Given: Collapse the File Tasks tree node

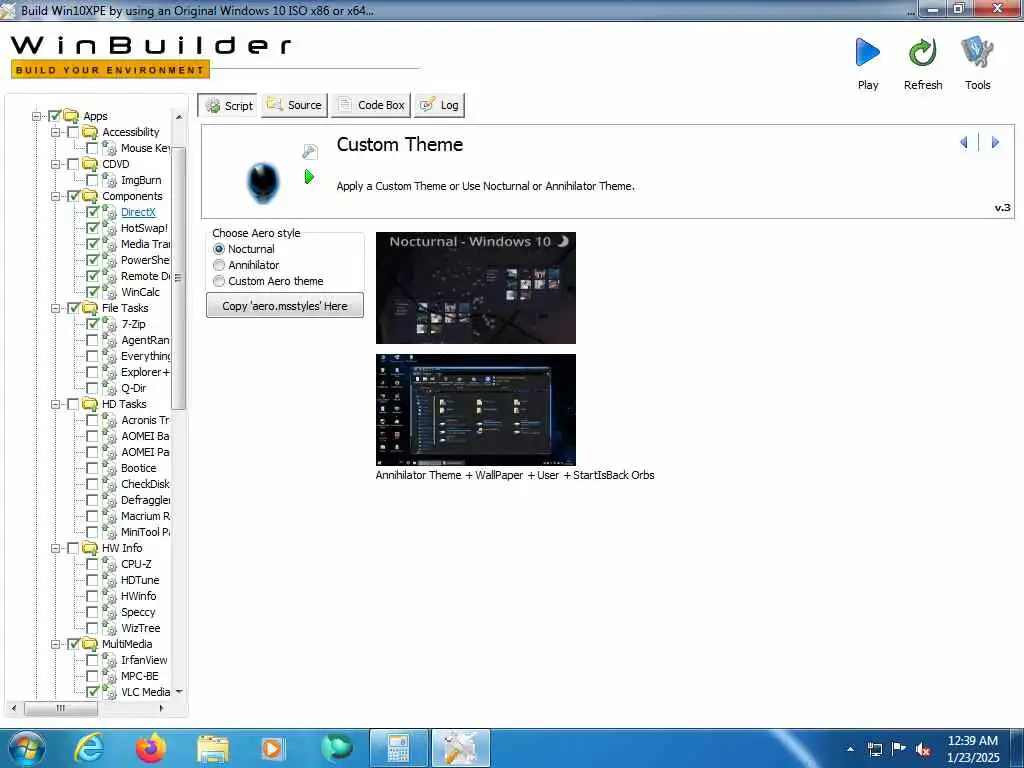Looking at the screenshot, I should click(x=56, y=308).
